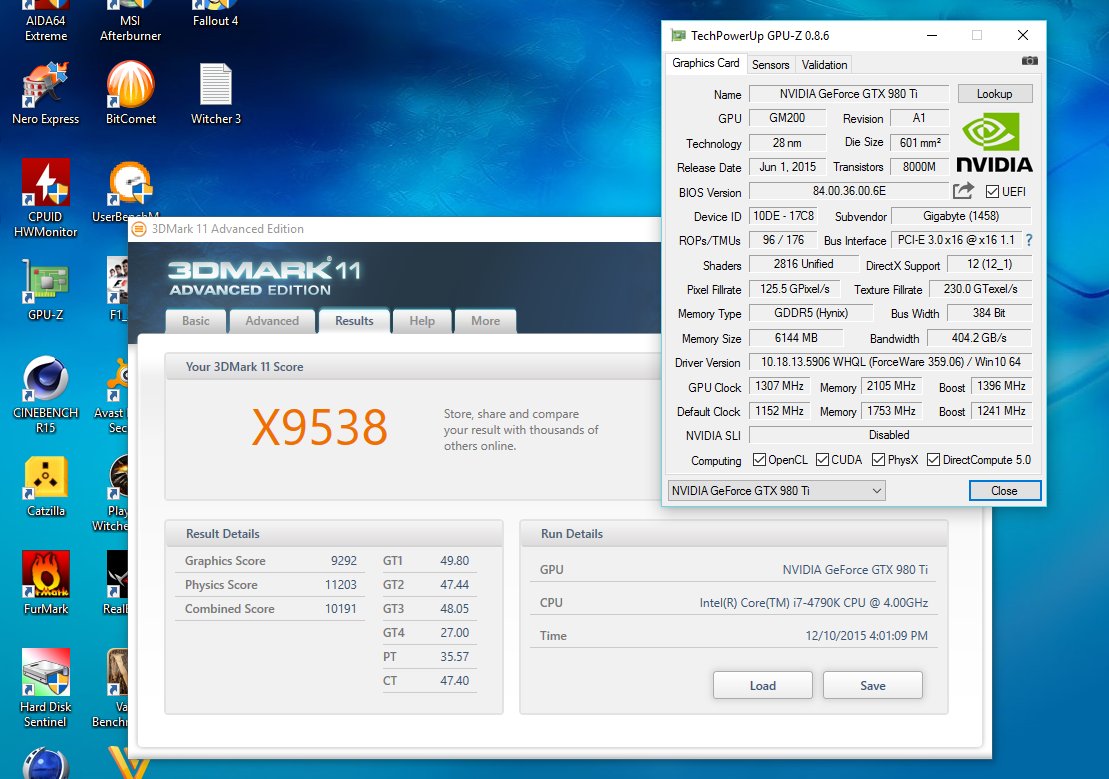This screenshot has height=779, width=1109.
Task: Click the Save button in Run Details
Action: (x=873, y=685)
